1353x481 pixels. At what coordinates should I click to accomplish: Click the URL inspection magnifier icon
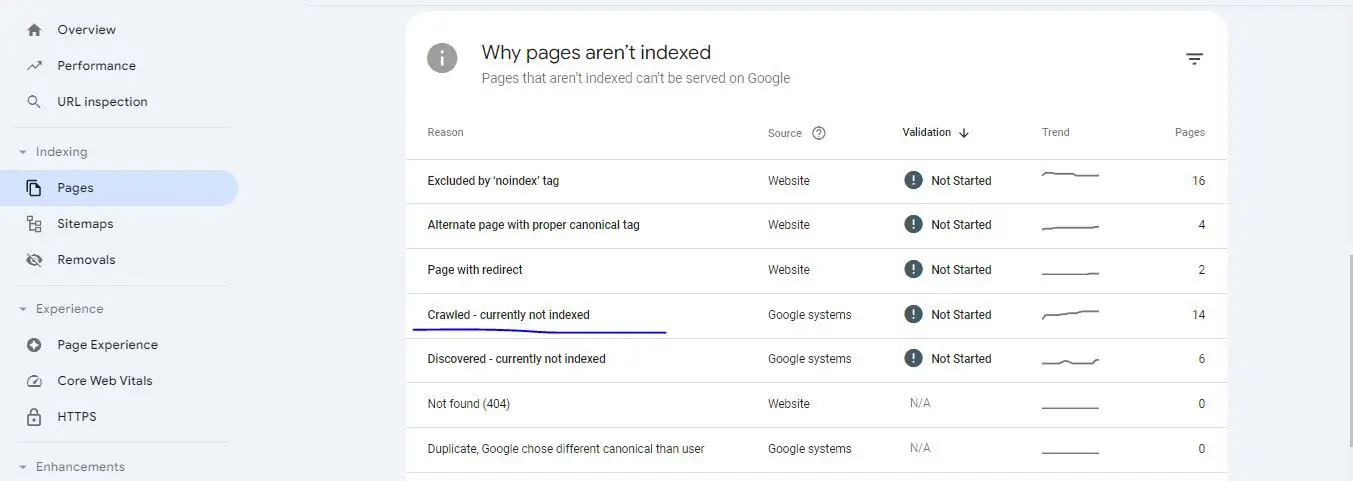(x=34, y=102)
